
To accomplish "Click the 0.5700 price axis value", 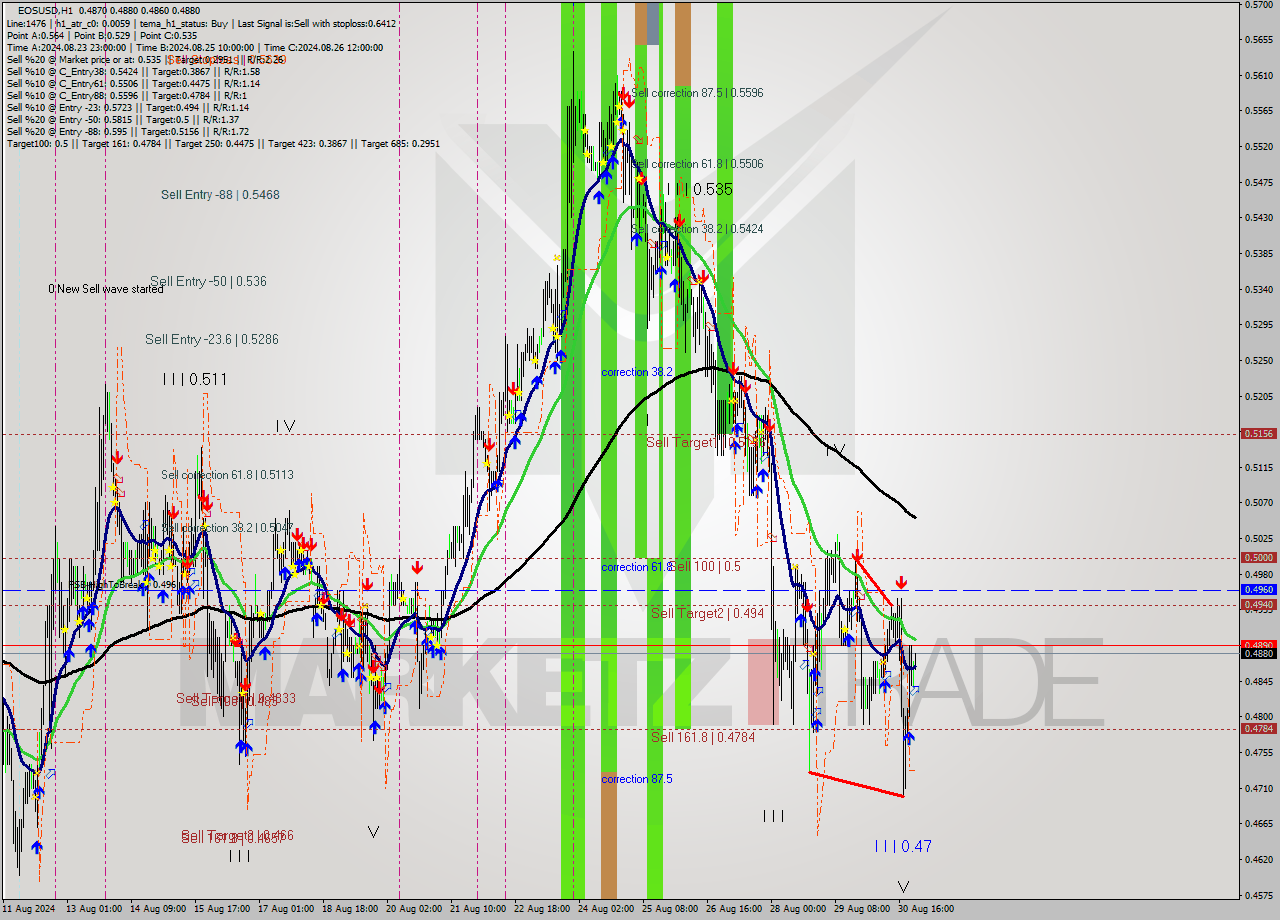I will point(1258,5).
